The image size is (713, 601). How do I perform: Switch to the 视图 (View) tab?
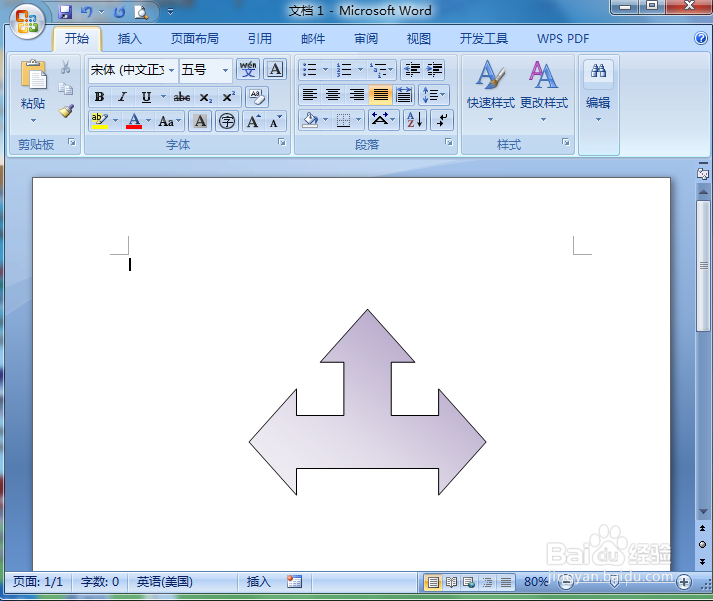(x=418, y=39)
